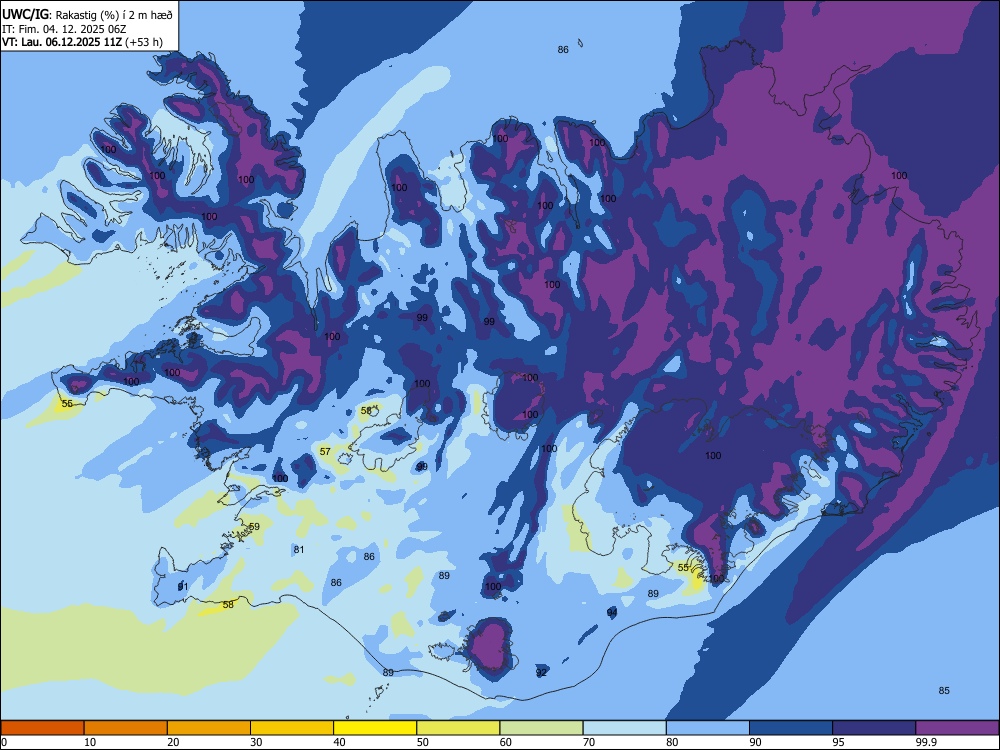The image size is (1000, 750).
Task: Click the title 'UWC/IG: Rakastig (%) í 2 m hæð'
Action: click(87, 15)
